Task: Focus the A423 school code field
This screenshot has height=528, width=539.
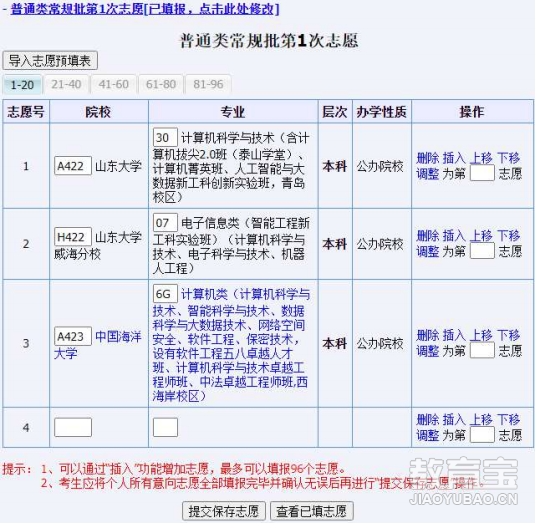Action: [73, 336]
